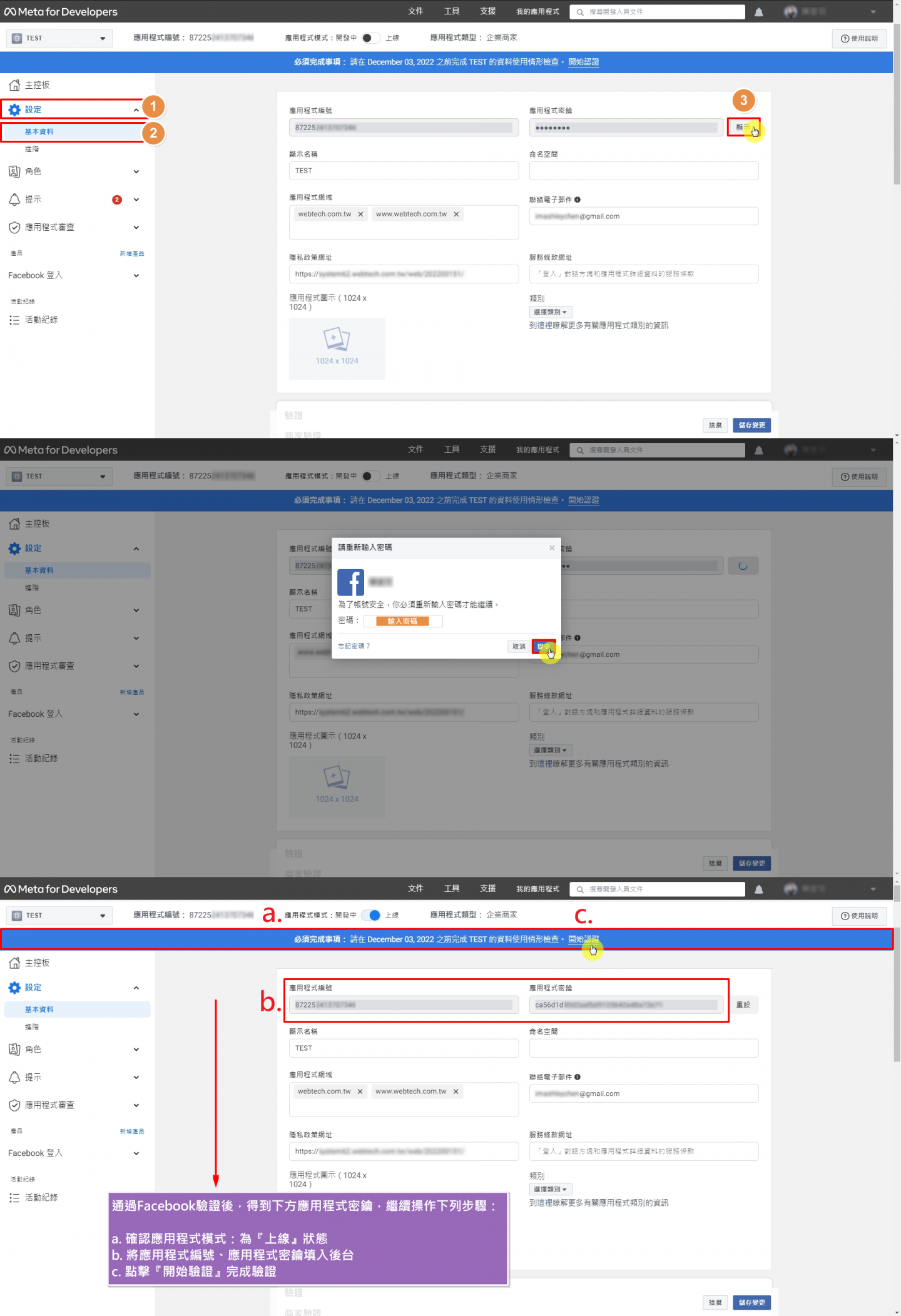
Task: Click the notification bell in the top screenshot header
Action: click(758, 12)
